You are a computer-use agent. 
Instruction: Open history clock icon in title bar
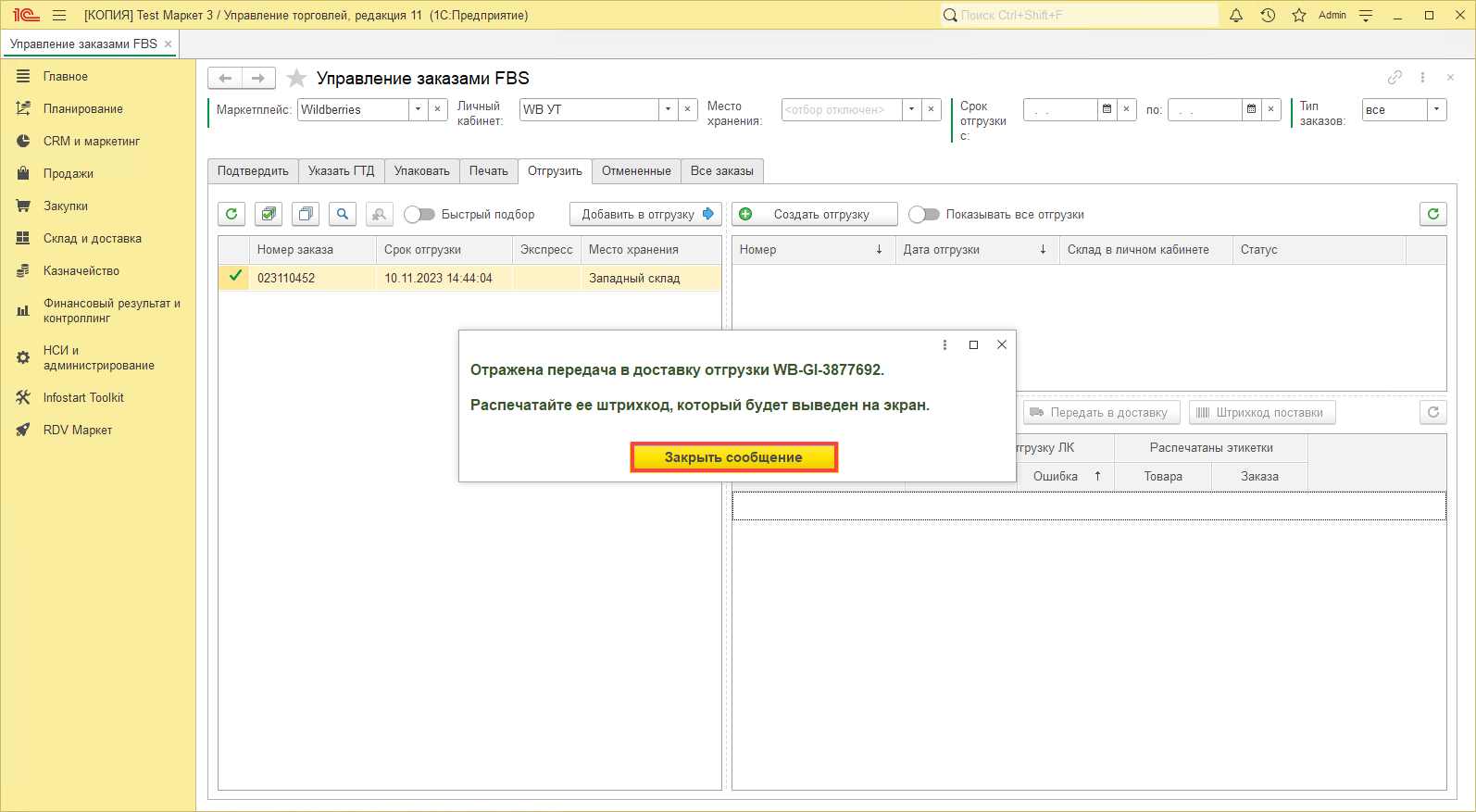point(1268,15)
